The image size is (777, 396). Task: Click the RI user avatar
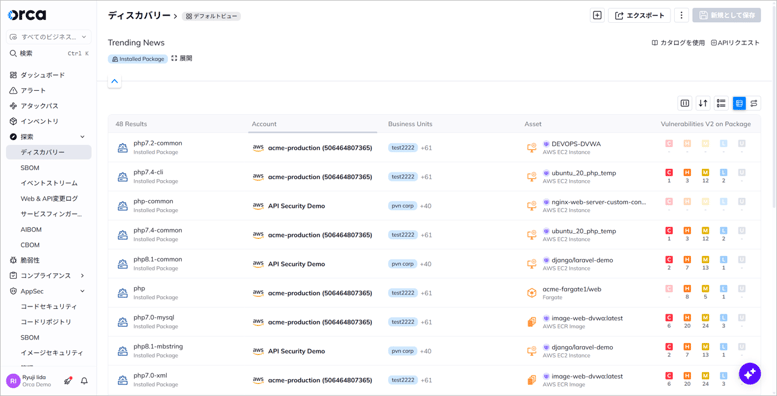pyautogui.click(x=13, y=381)
